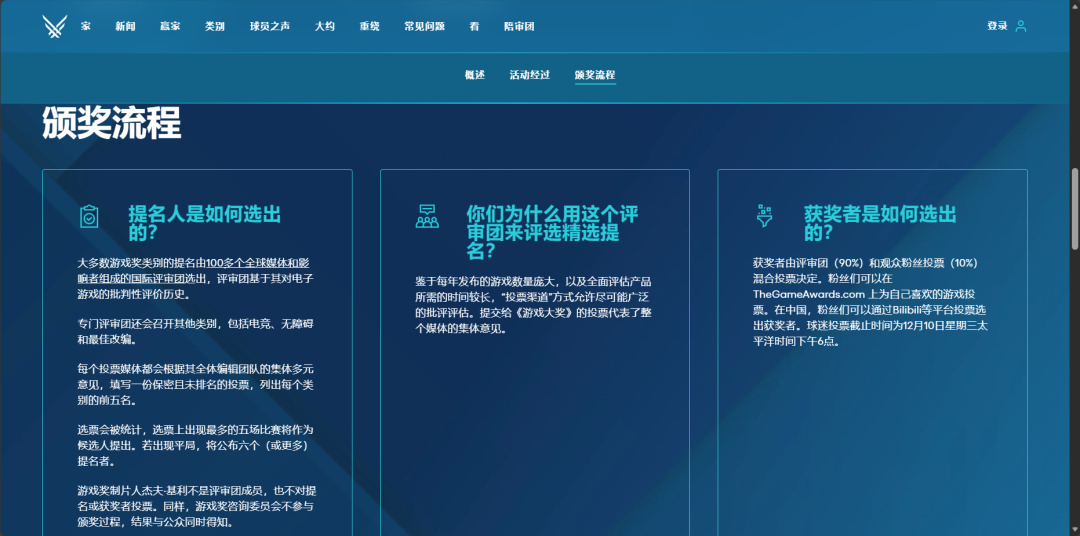Switch to the 概述 sub-tab
Screen dimensions: 1080x536
[x=475, y=75]
